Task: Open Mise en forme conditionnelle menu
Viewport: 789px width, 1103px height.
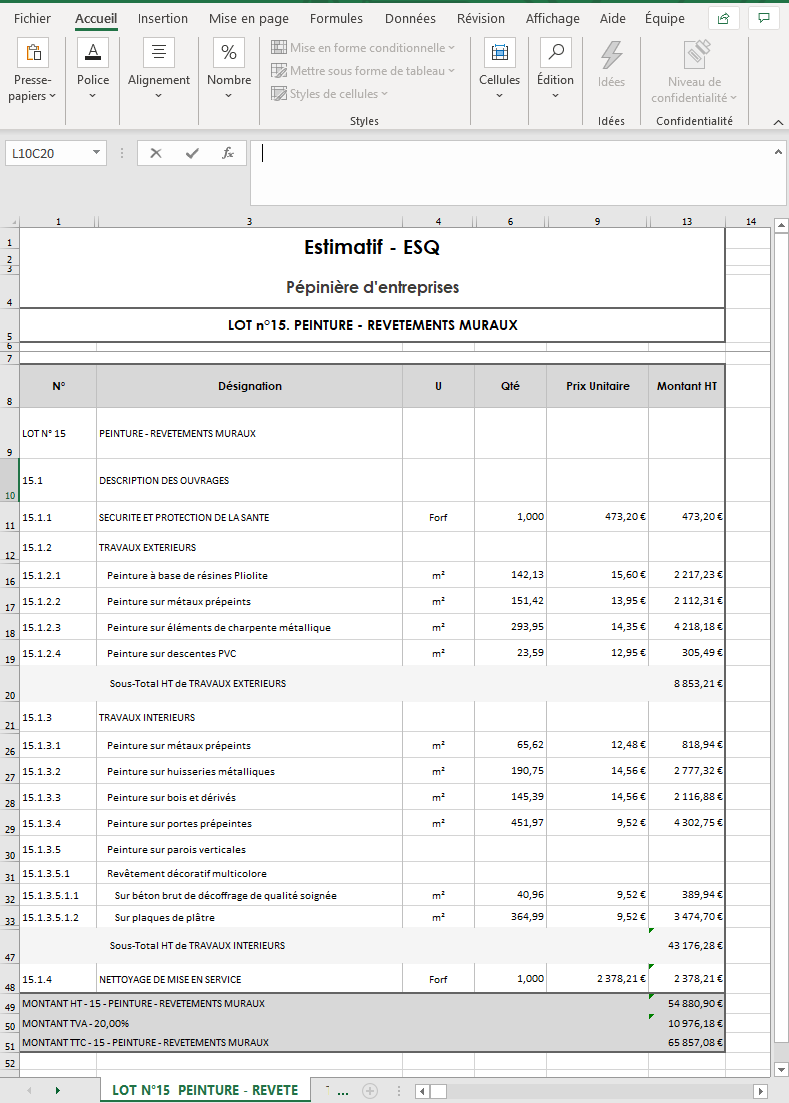Action: [364, 48]
